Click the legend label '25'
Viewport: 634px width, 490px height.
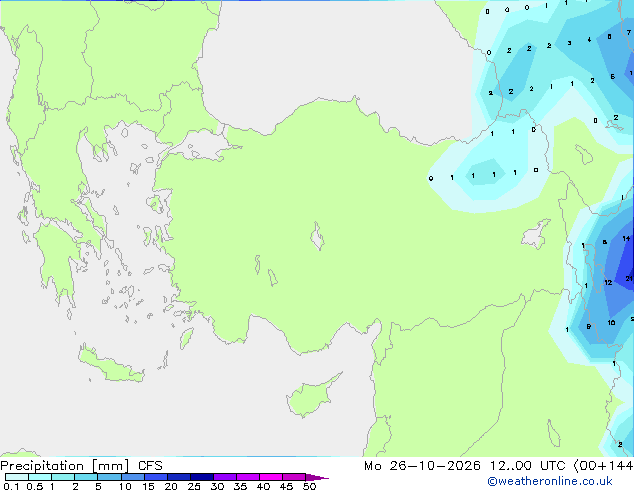pos(194,486)
